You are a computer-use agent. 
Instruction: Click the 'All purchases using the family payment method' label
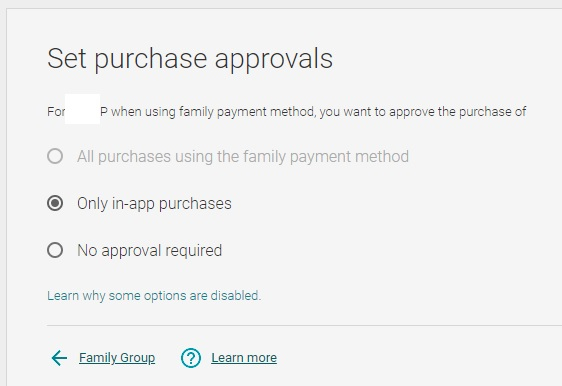click(x=243, y=157)
